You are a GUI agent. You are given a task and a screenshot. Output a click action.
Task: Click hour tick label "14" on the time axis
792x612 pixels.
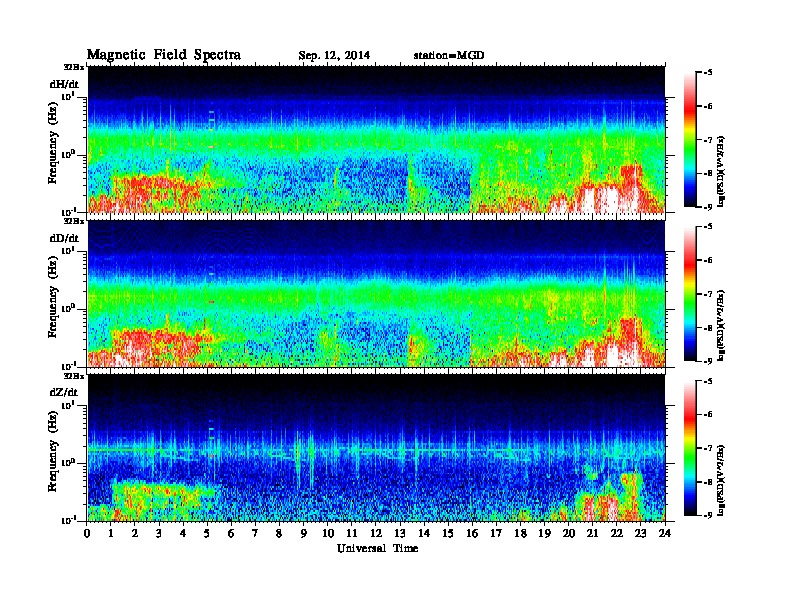coord(424,533)
